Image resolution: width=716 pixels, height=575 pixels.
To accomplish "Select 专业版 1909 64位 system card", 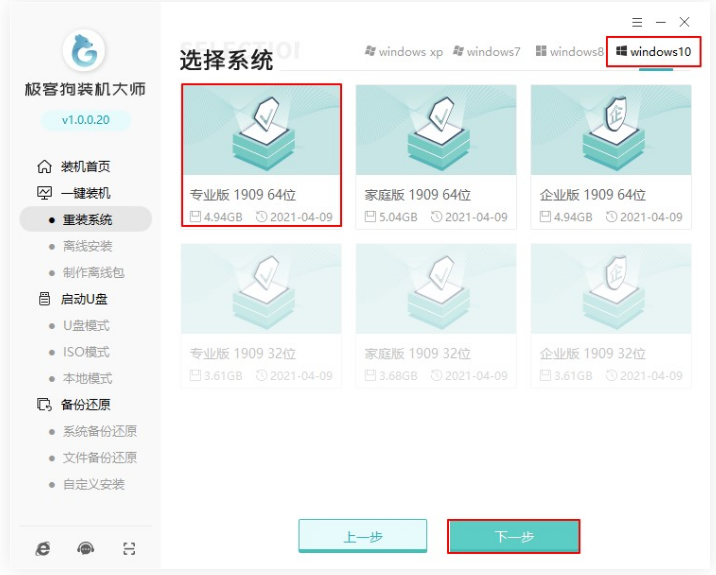I will coord(261,156).
